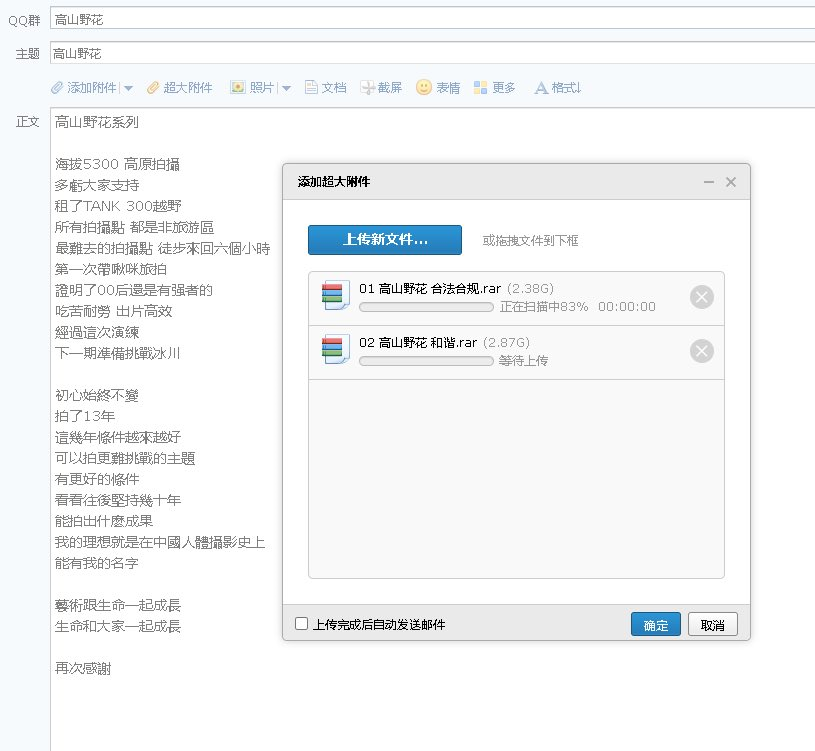Click the 01 file scanning progress bar
The width and height of the screenshot is (815, 751).
tap(426, 307)
